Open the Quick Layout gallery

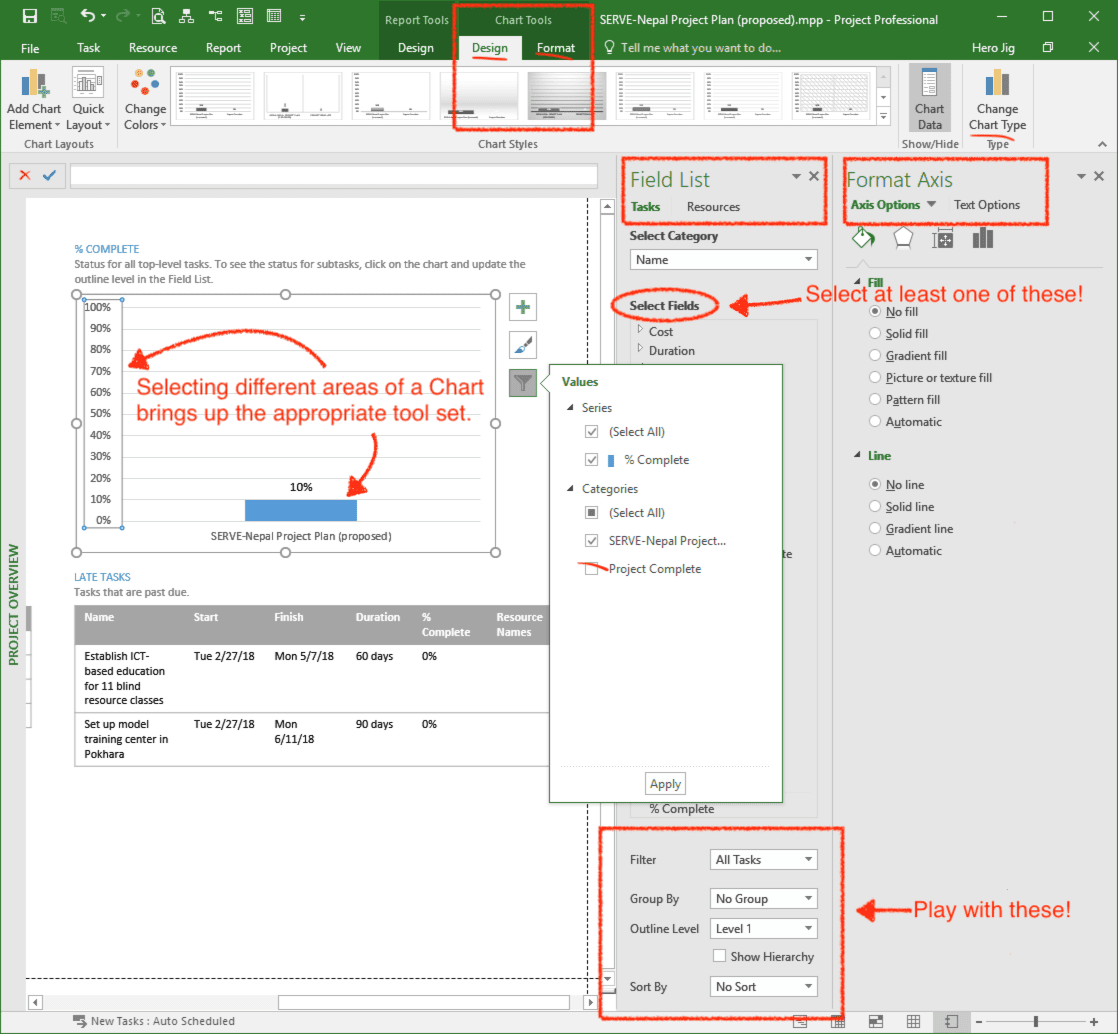[x=88, y=99]
